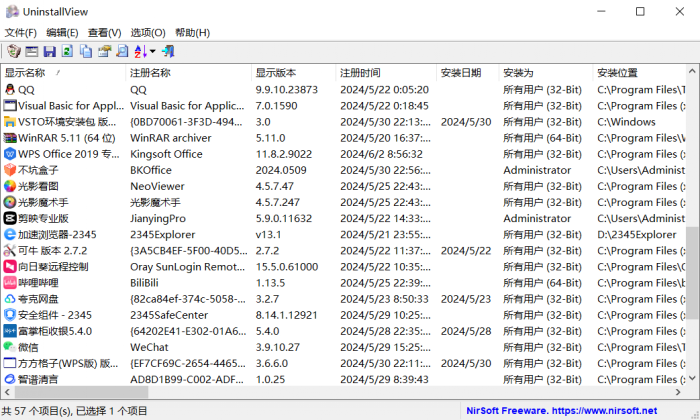
Task: Click the 光影看图 icon
Action: (x=10, y=186)
